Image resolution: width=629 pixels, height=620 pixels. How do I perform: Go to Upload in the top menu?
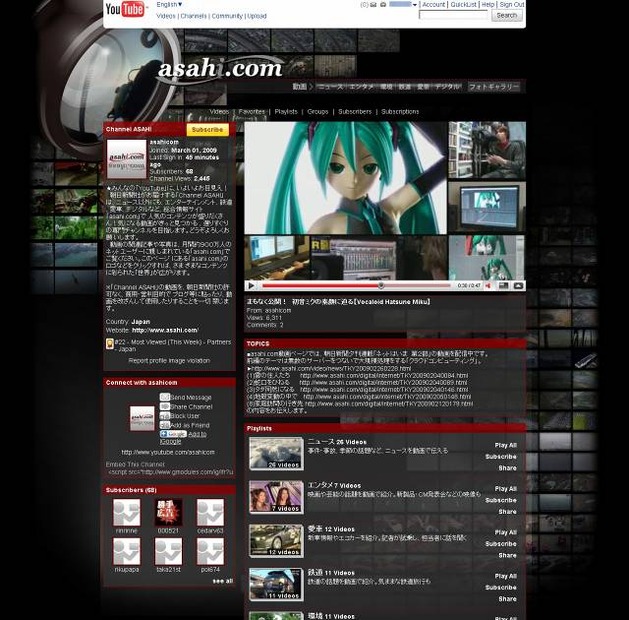257,16
